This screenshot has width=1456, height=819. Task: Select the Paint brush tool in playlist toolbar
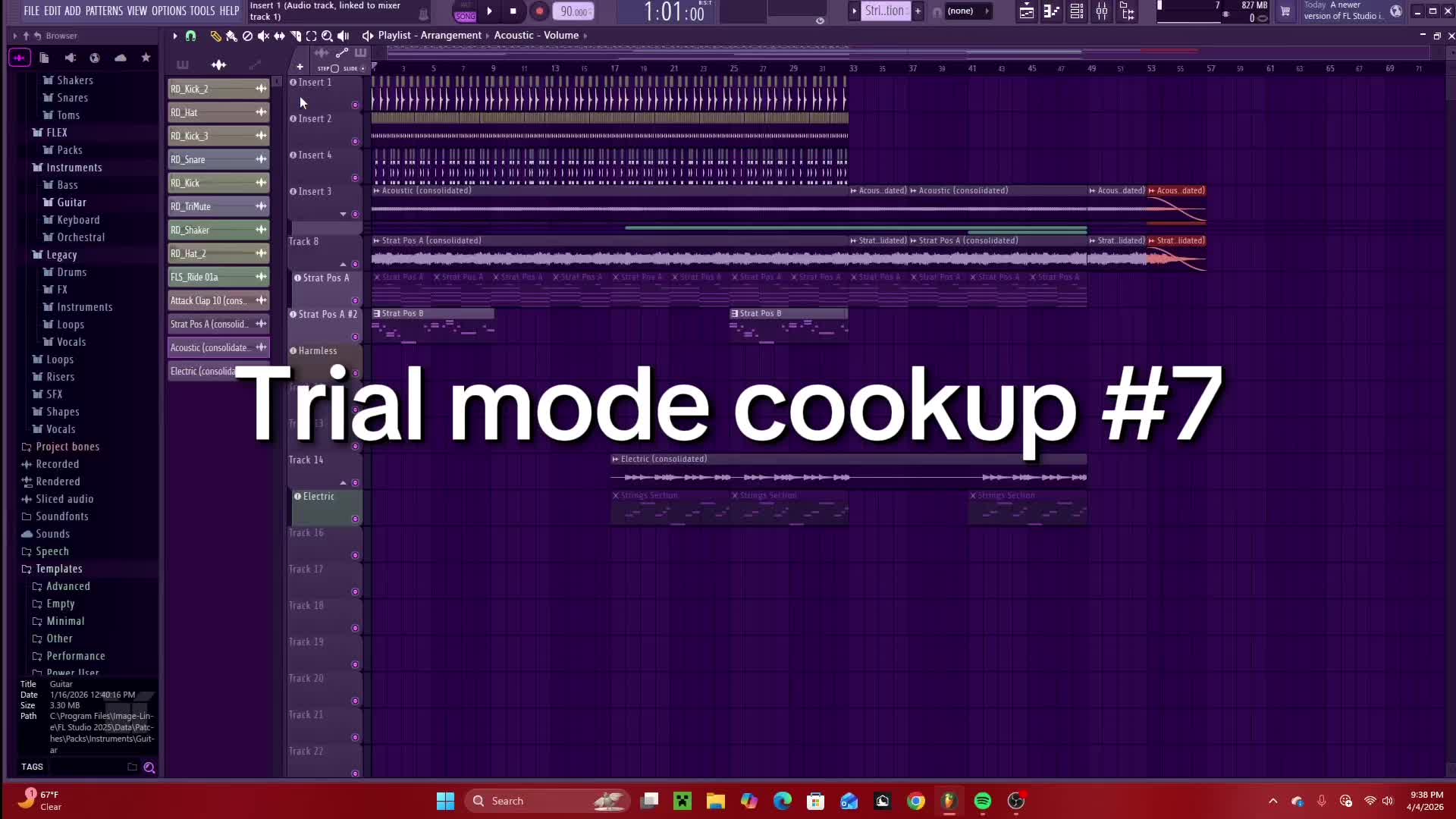tap(231, 36)
